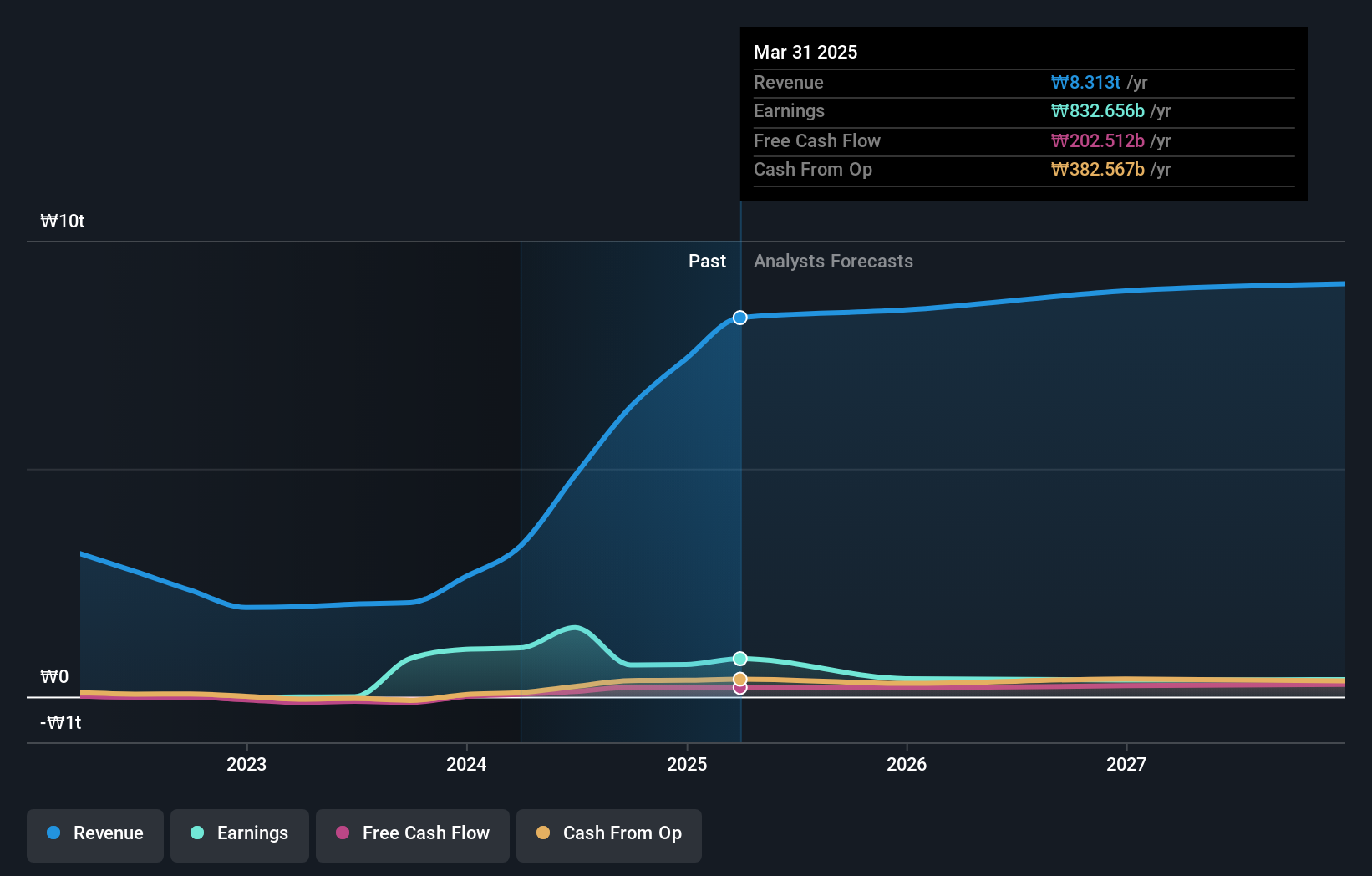1372x876 pixels.
Task: Click the pink Free Cash Flow data marker
Action: click(x=740, y=688)
